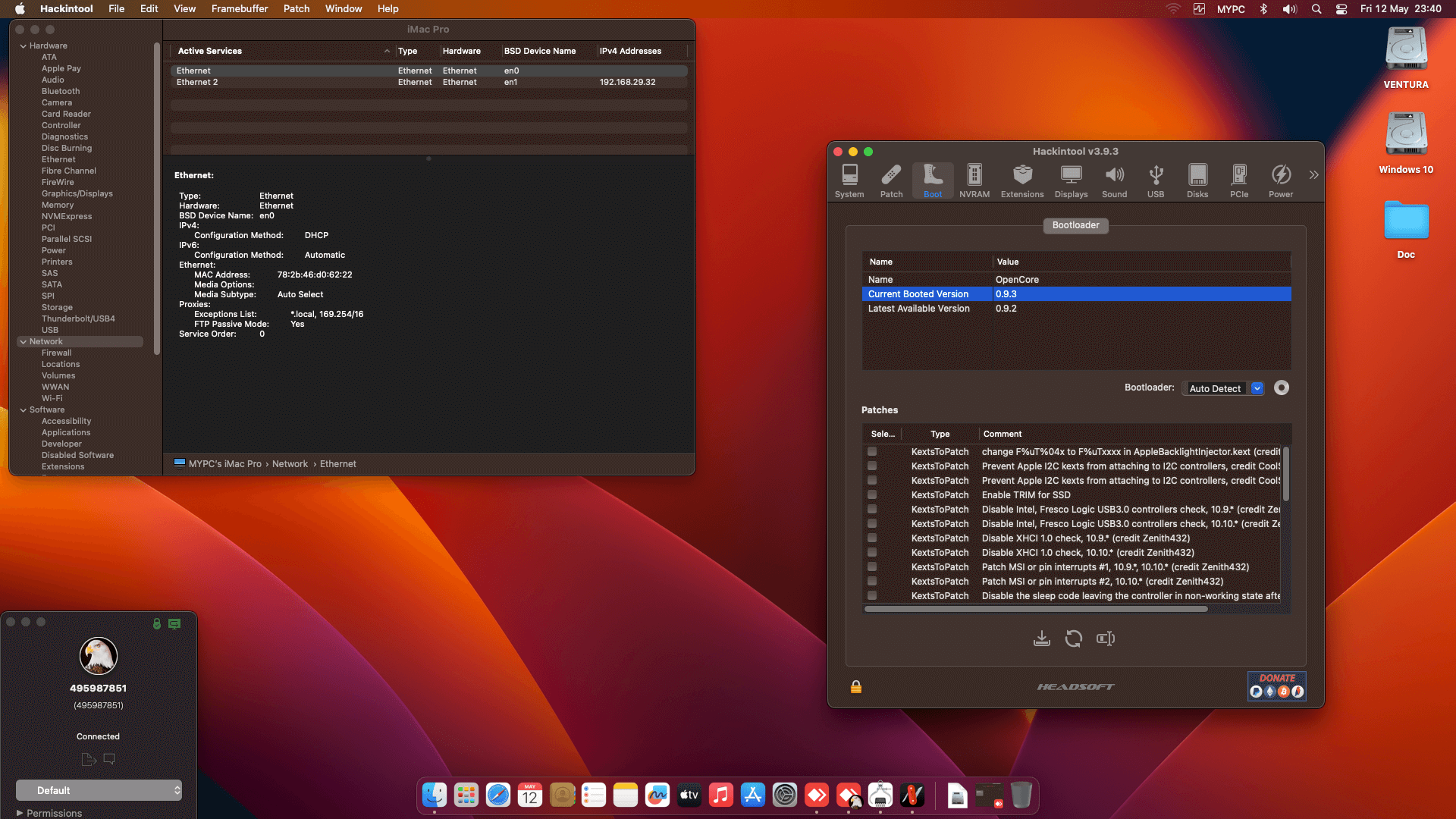Open the Help menu
Image resolution: width=1456 pixels, height=819 pixels.
tap(388, 9)
